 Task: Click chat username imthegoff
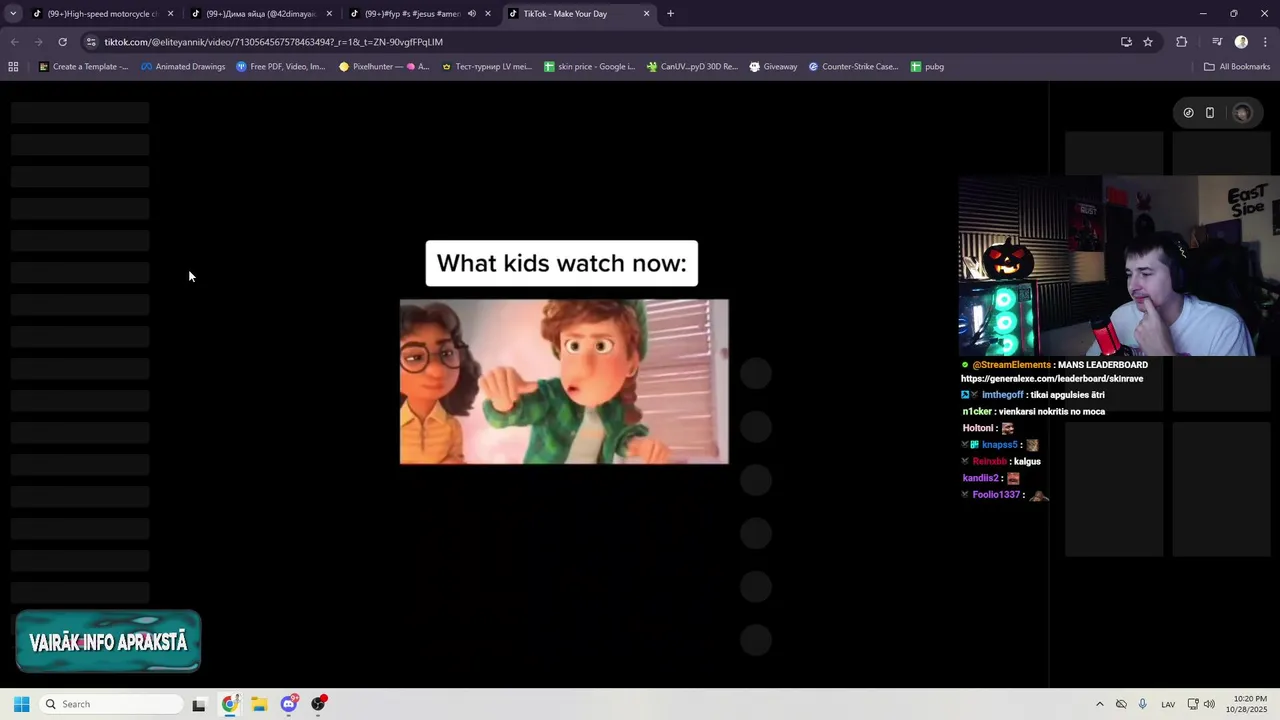[1003, 395]
